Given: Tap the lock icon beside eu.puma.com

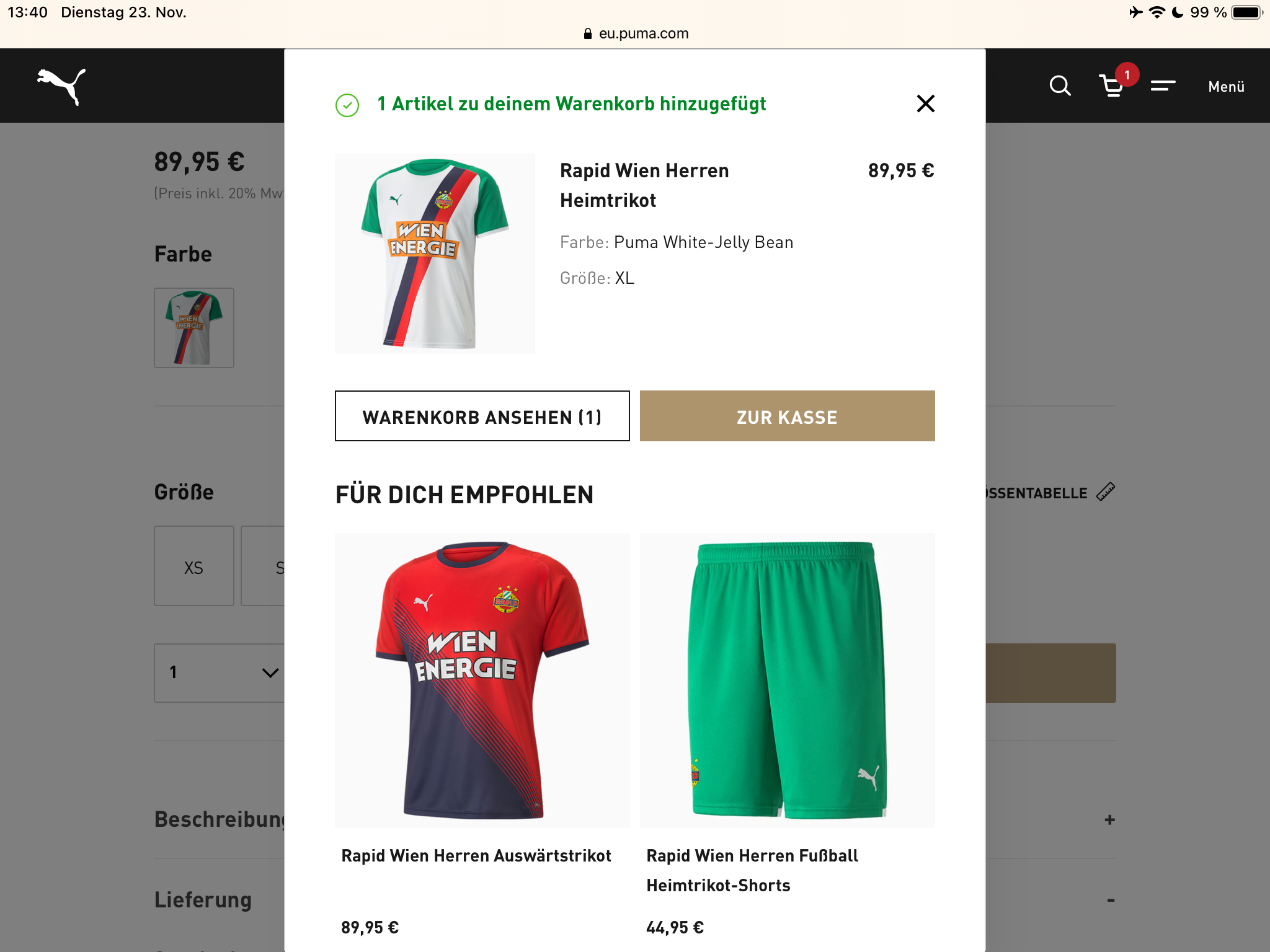Looking at the screenshot, I should tap(588, 33).
